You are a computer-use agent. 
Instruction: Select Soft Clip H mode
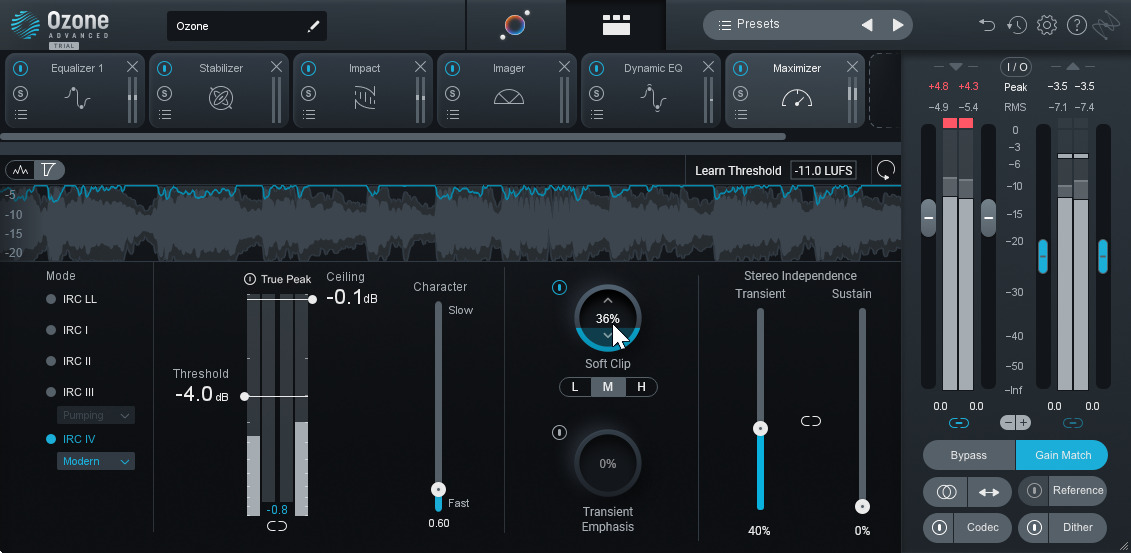pos(641,387)
